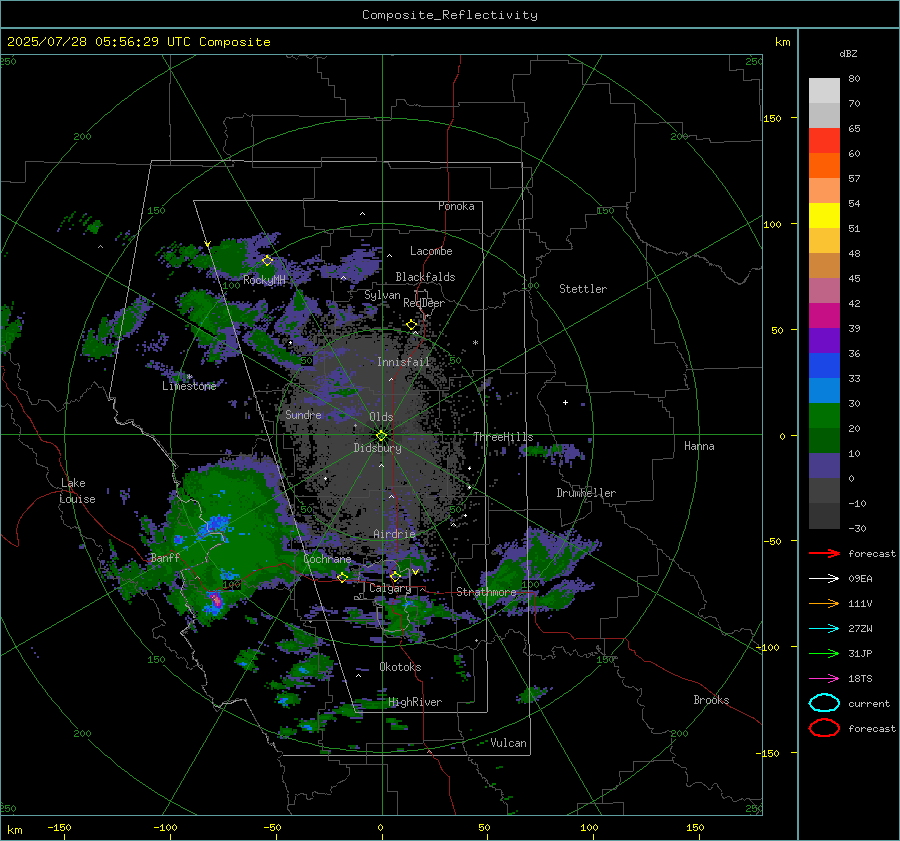Screen dimensions: 900x841
Task: Select the magenta 18TS arrow legend entry
Action: click(x=824, y=679)
